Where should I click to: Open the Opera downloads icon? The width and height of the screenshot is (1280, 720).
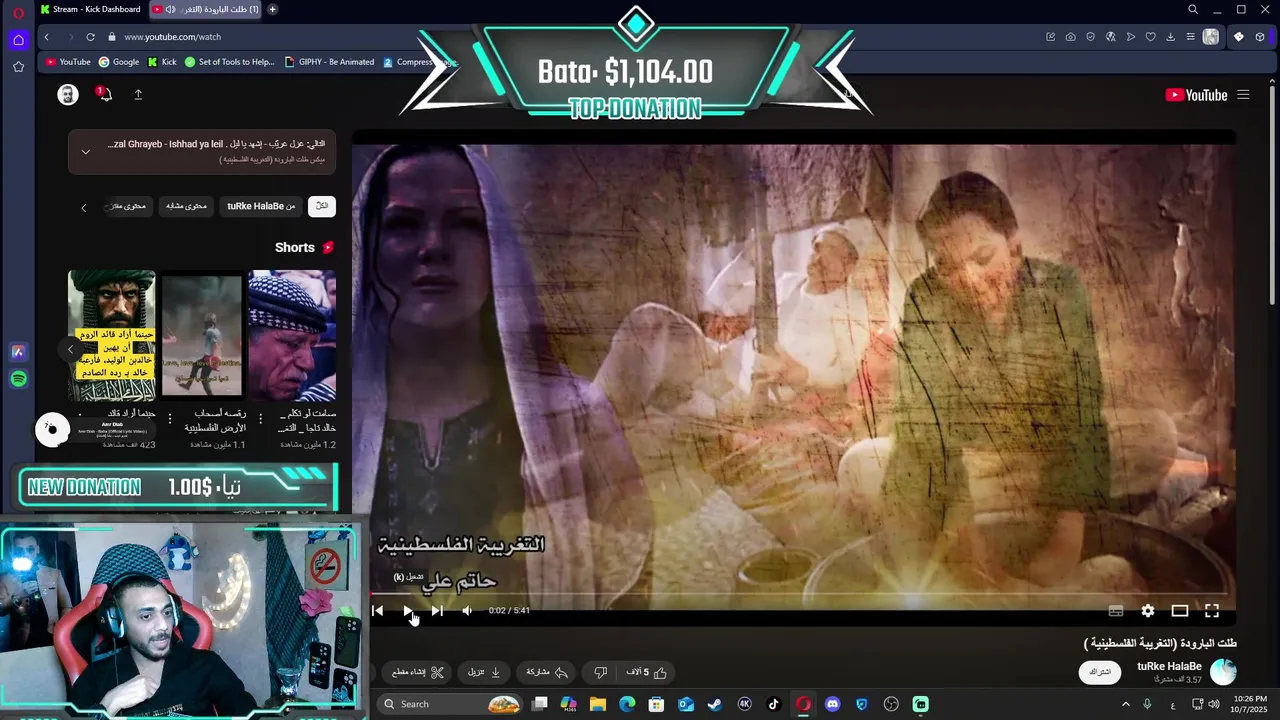pos(1170,37)
